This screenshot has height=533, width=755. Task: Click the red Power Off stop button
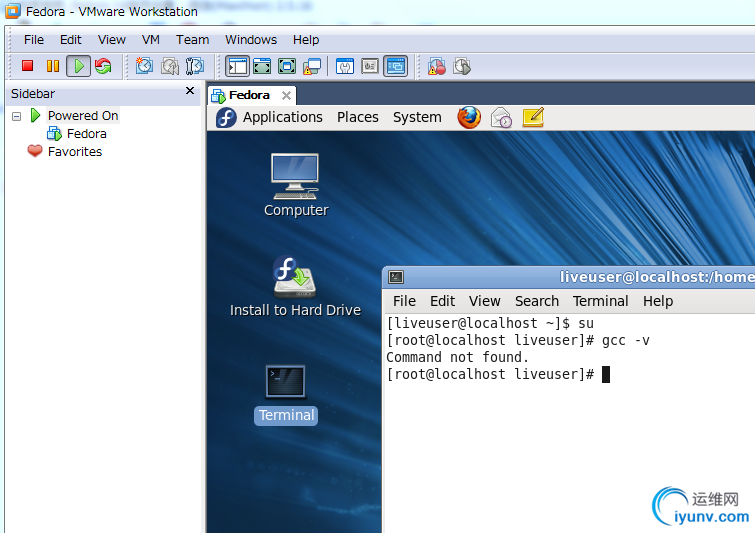point(27,66)
